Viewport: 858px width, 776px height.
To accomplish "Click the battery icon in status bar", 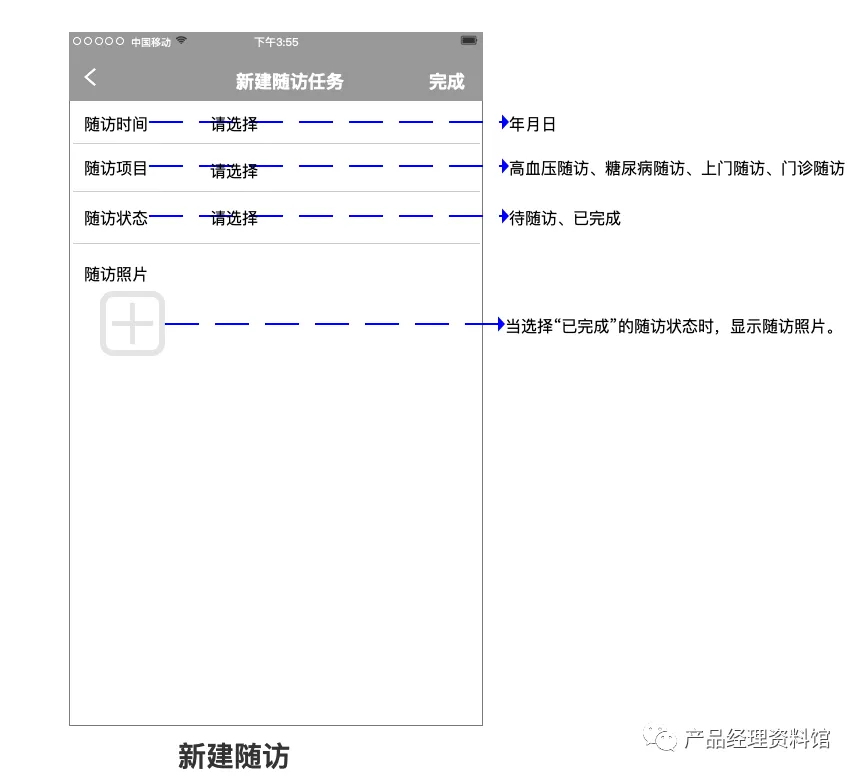I will [469, 40].
